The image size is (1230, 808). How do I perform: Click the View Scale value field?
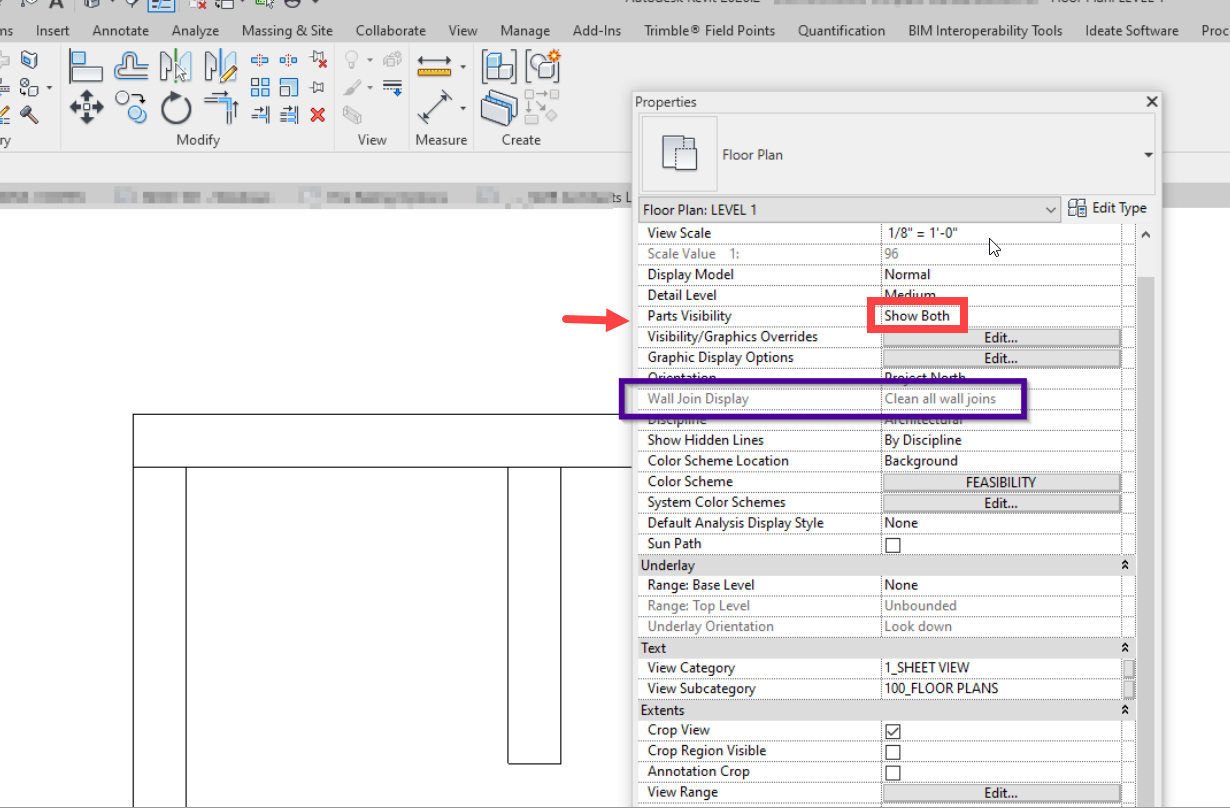click(1001, 233)
